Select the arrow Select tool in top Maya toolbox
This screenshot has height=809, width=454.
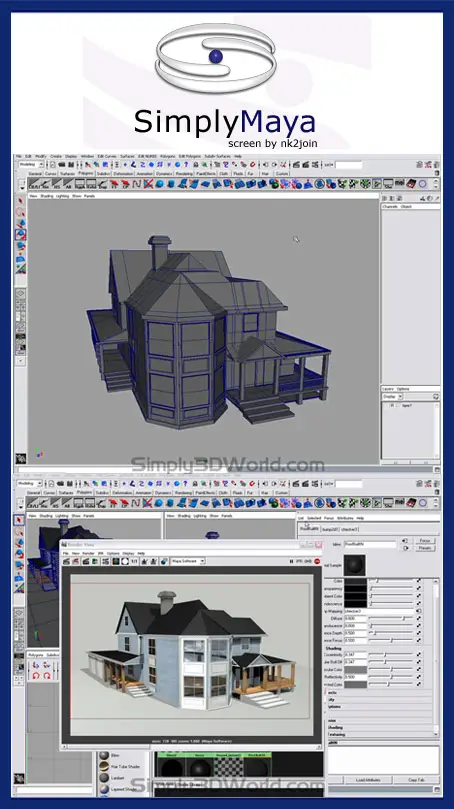21,201
